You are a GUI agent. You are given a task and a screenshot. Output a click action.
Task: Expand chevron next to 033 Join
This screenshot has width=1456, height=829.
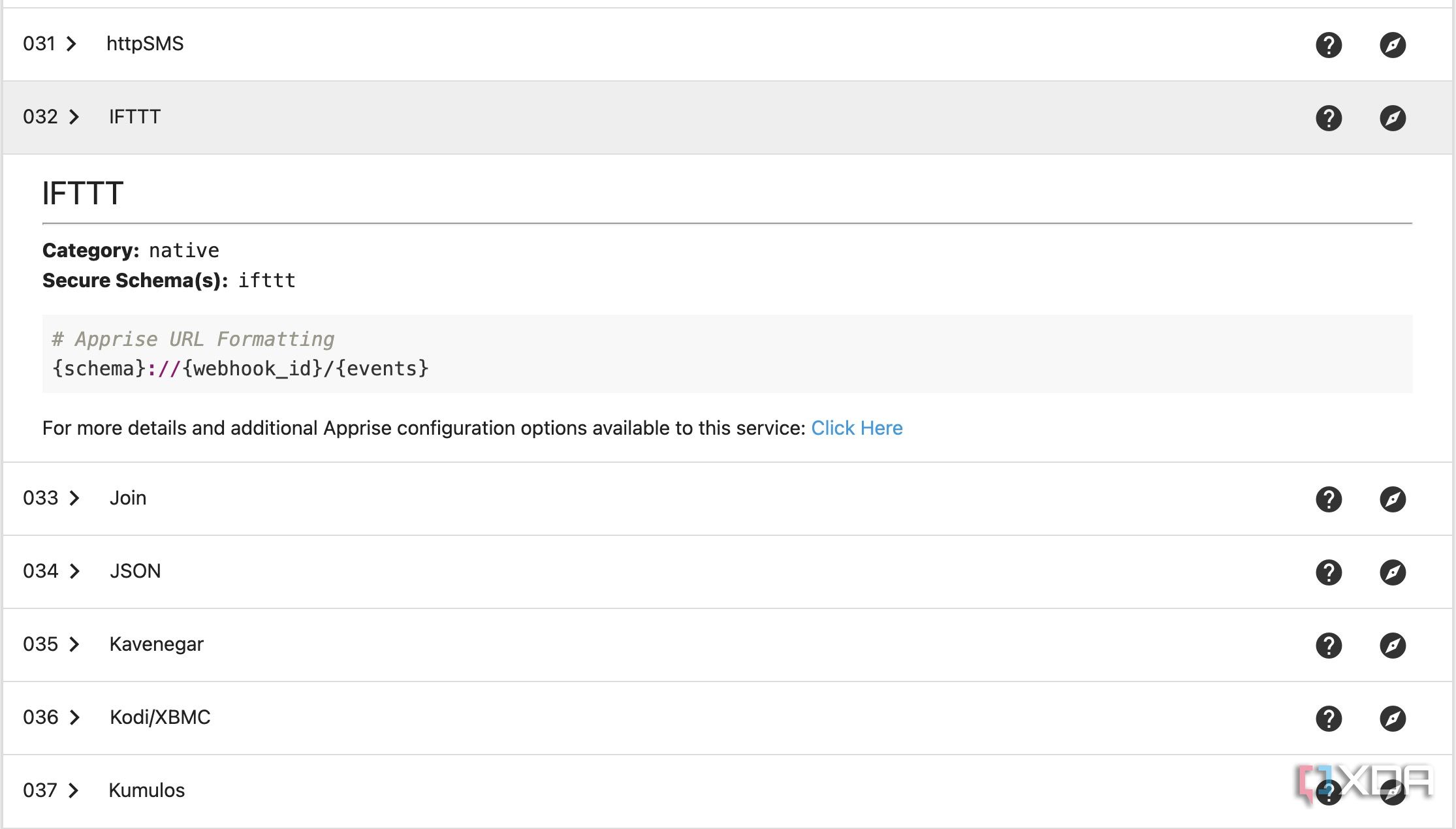pos(74,498)
